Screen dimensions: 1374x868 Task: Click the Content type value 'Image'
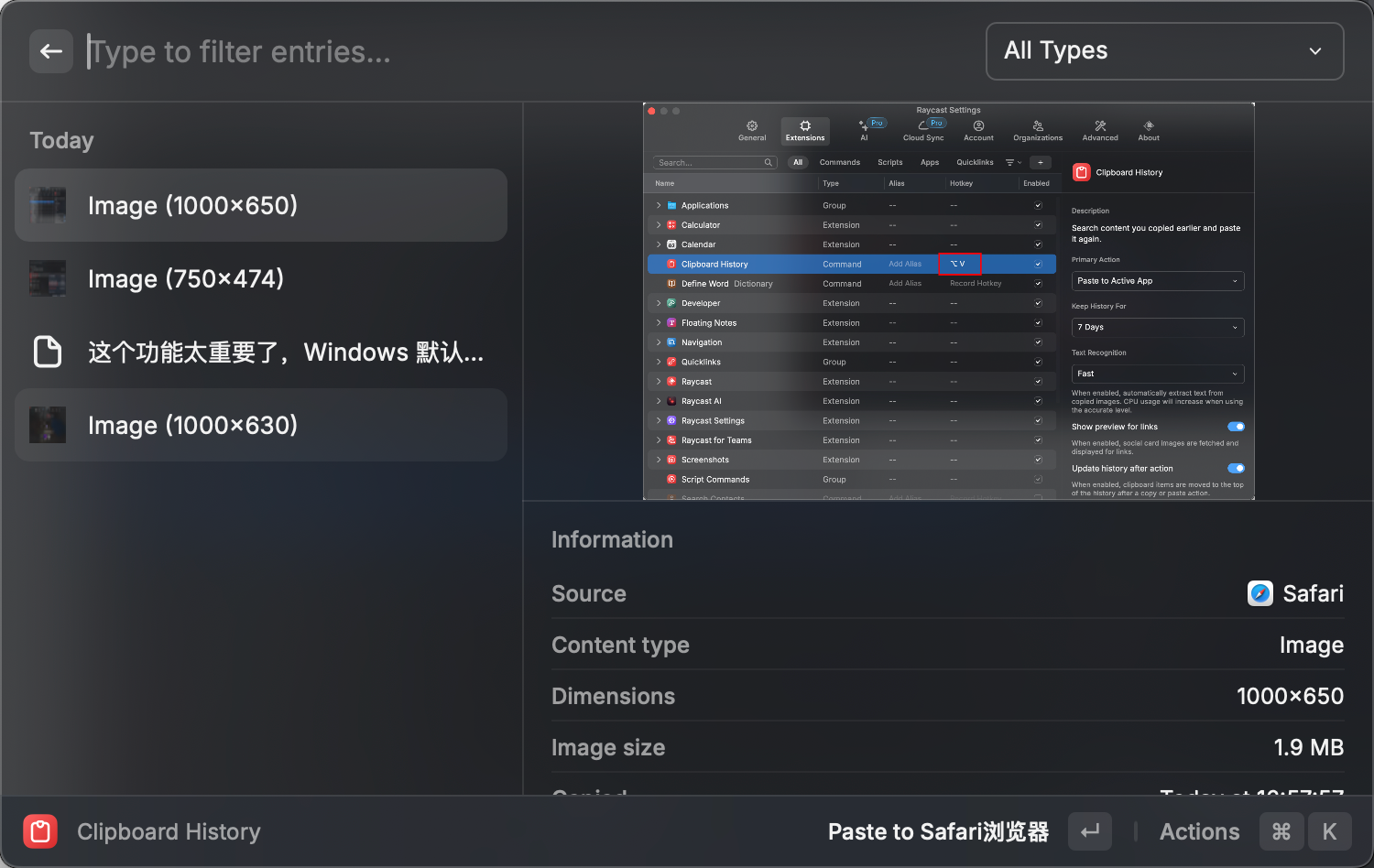coord(1311,646)
